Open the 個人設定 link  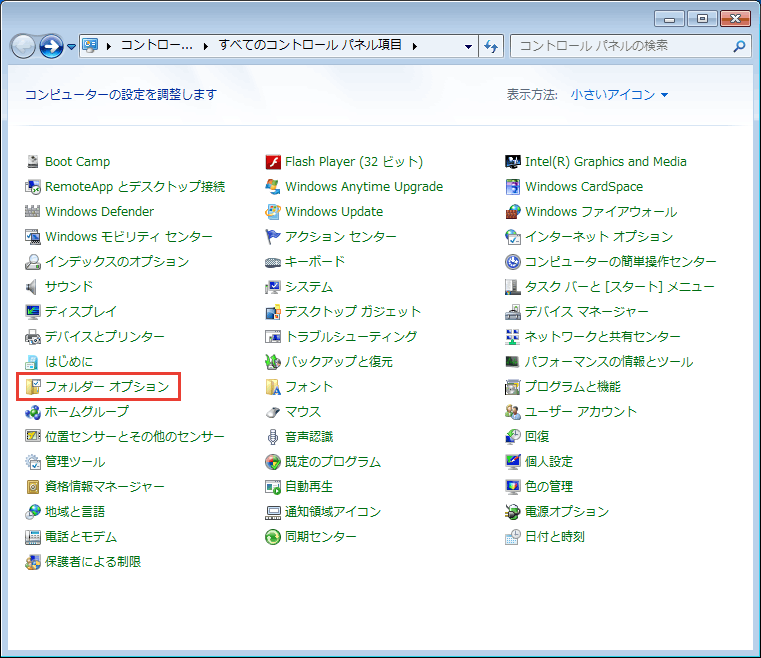coord(549,461)
